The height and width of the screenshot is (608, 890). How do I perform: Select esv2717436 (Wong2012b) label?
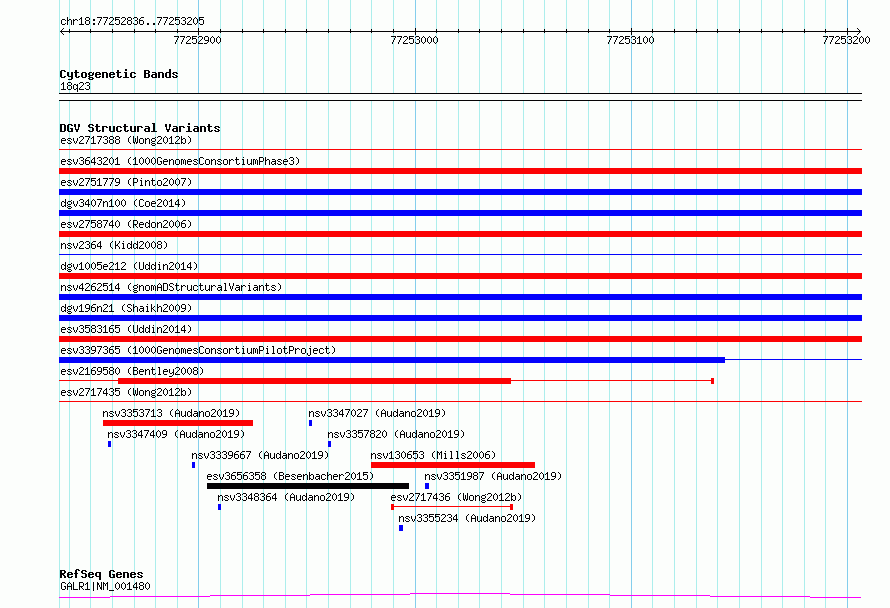(456, 497)
